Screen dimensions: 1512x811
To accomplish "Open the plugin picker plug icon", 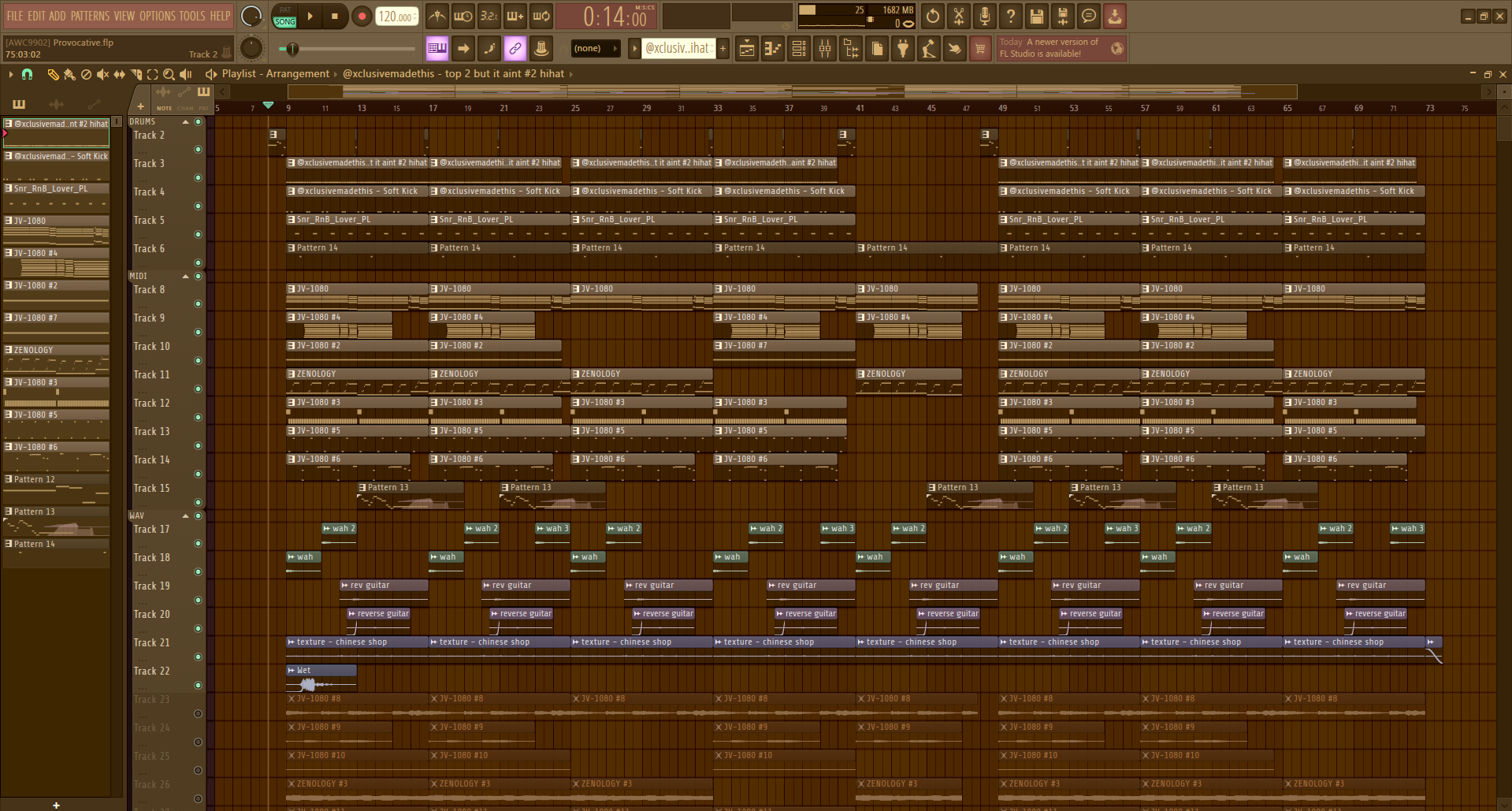I will coord(903,49).
